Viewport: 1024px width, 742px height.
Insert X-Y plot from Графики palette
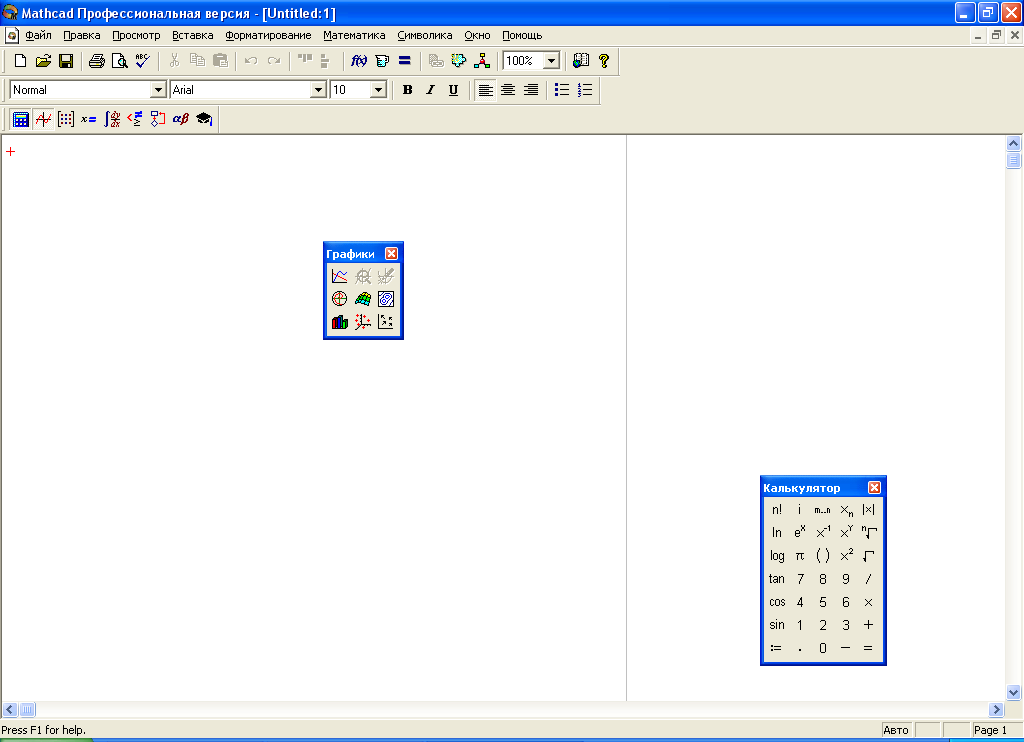coord(340,276)
